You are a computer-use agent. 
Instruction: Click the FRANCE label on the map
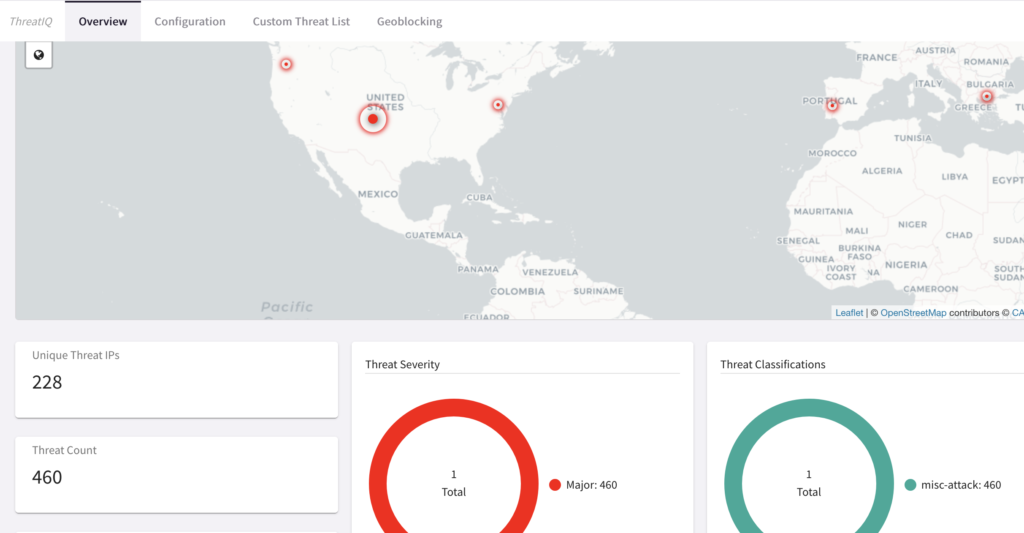point(876,57)
